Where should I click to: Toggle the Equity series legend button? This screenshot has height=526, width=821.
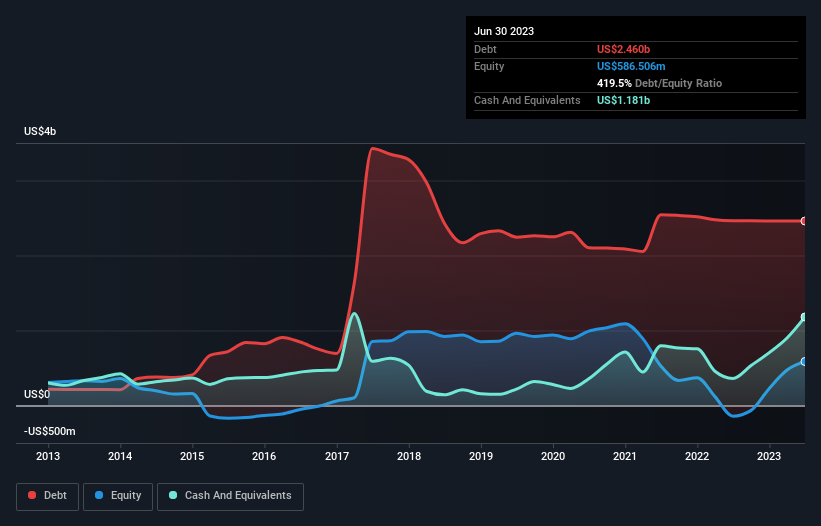118,496
